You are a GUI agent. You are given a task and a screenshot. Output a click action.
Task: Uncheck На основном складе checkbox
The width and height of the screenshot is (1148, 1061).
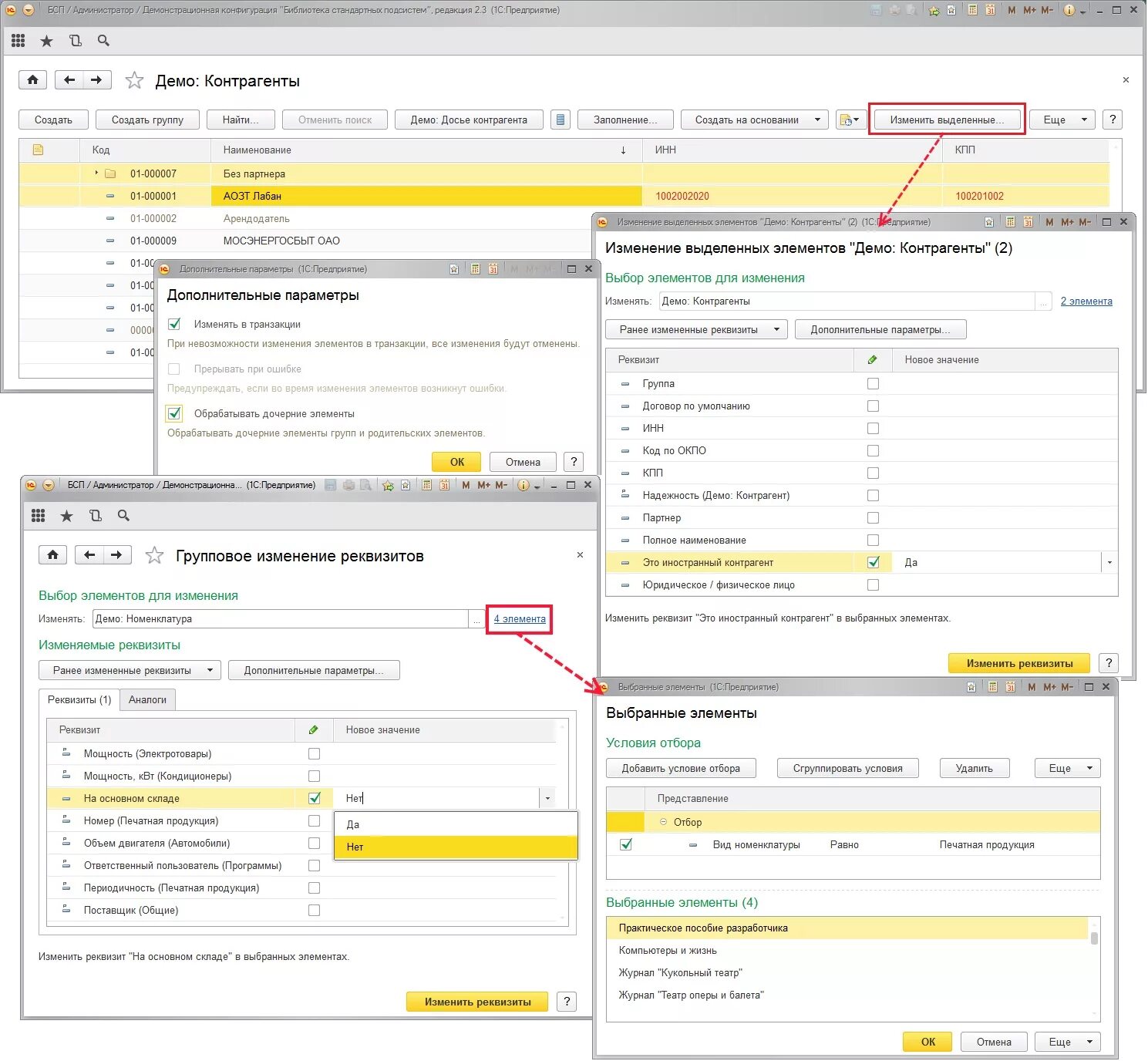pyautogui.click(x=314, y=798)
